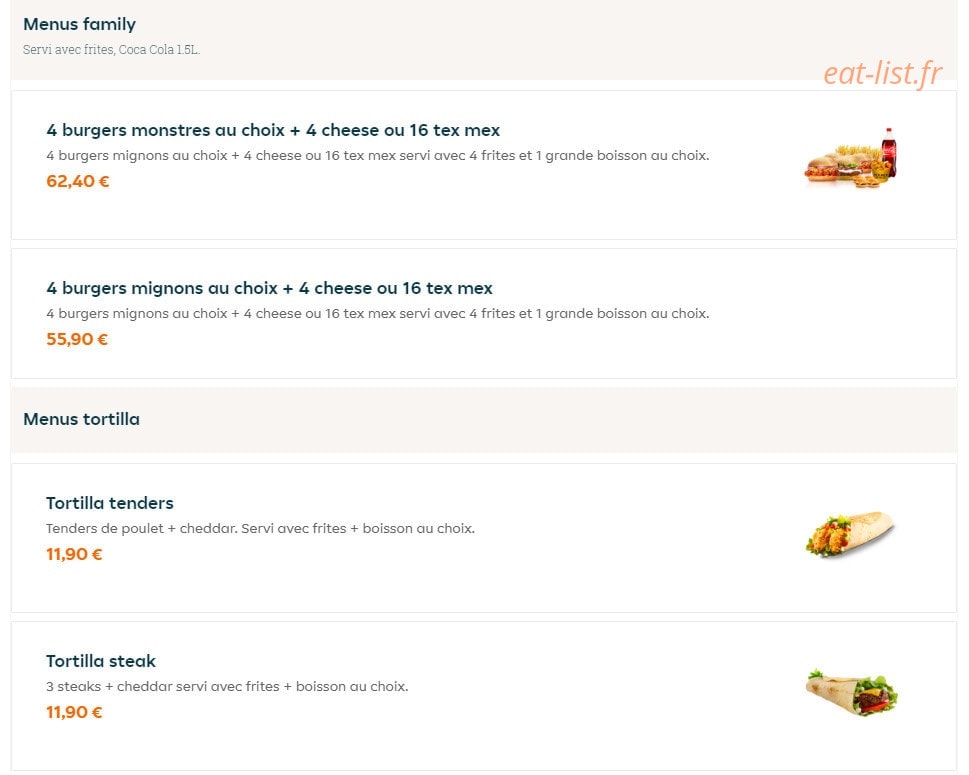This screenshot has width=969, height=775.
Task: Click the burgers mignons menu description
Action: [378, 314]
